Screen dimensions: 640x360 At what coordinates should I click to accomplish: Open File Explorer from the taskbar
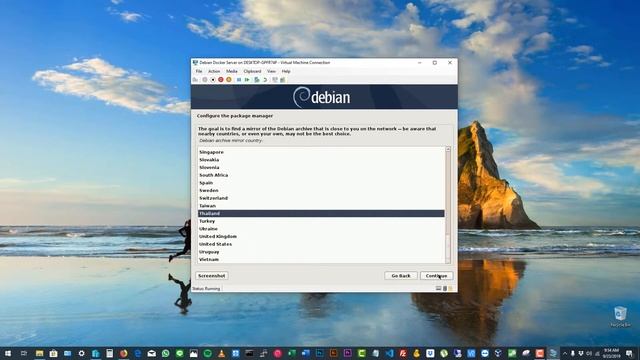pos(40,353)
